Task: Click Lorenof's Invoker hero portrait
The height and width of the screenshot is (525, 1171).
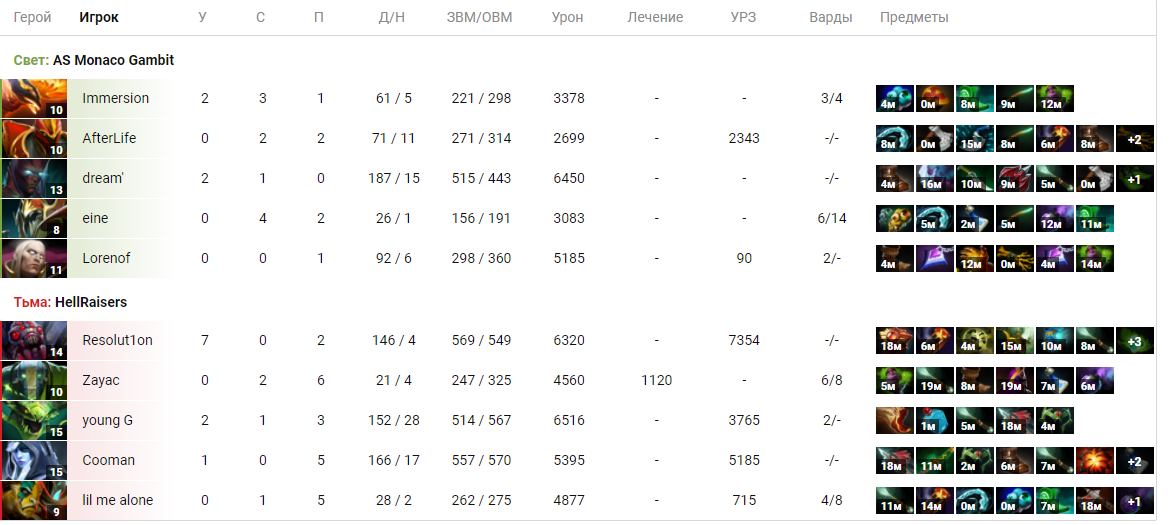Action: coord(34,258)
